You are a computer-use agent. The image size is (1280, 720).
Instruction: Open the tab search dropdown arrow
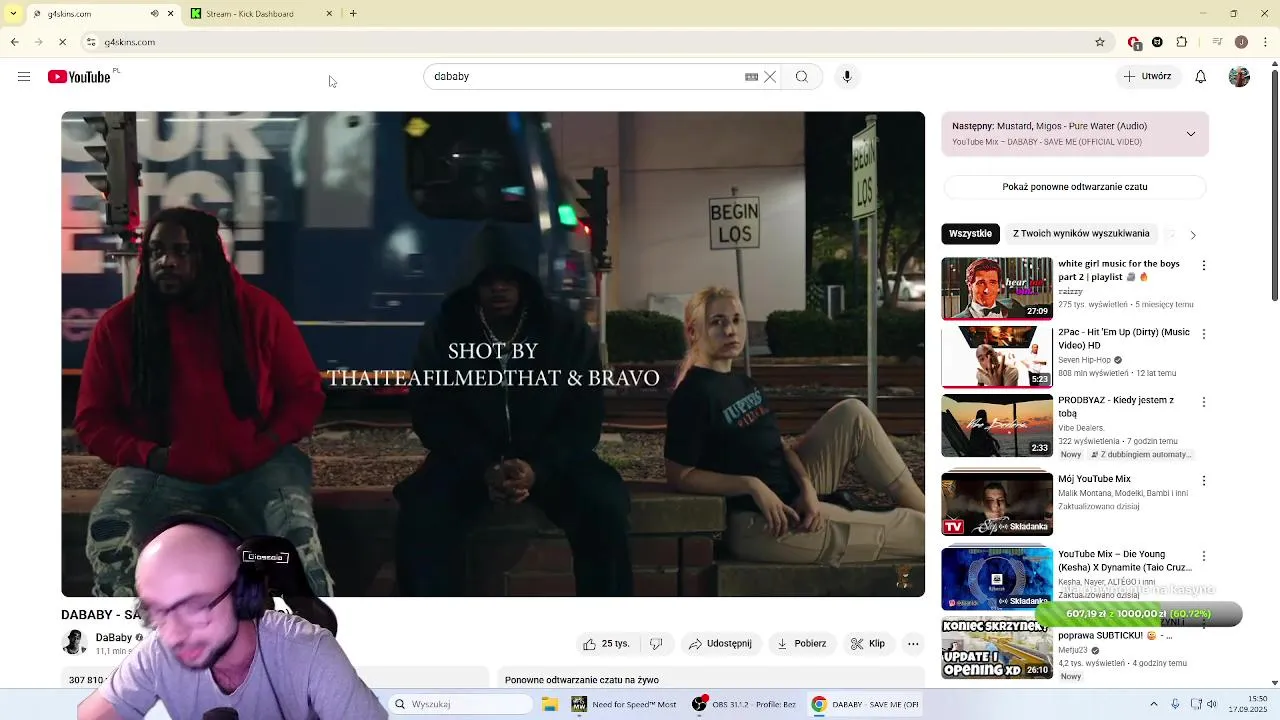click(12, 14)
